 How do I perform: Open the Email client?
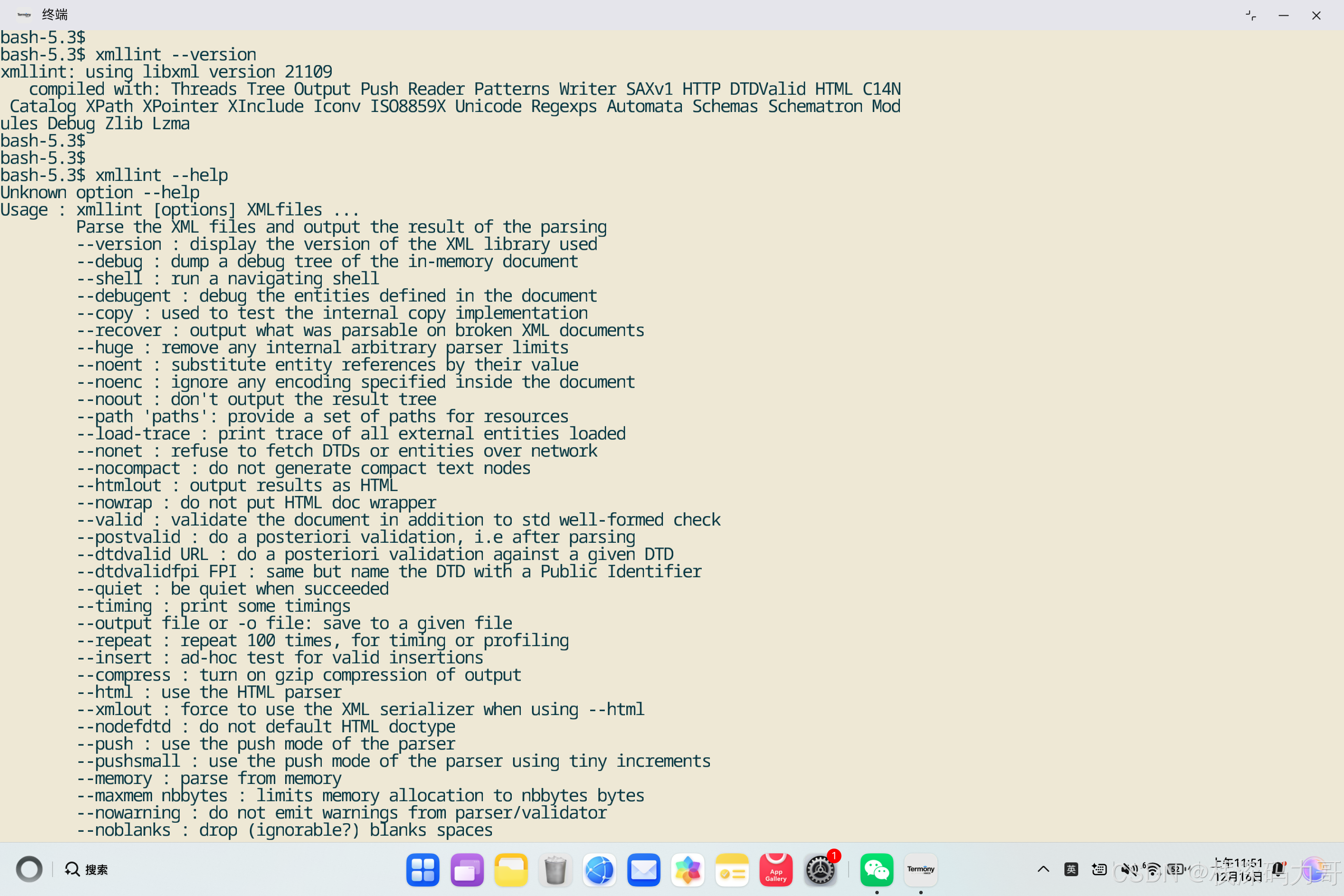[x=644, y=869]
